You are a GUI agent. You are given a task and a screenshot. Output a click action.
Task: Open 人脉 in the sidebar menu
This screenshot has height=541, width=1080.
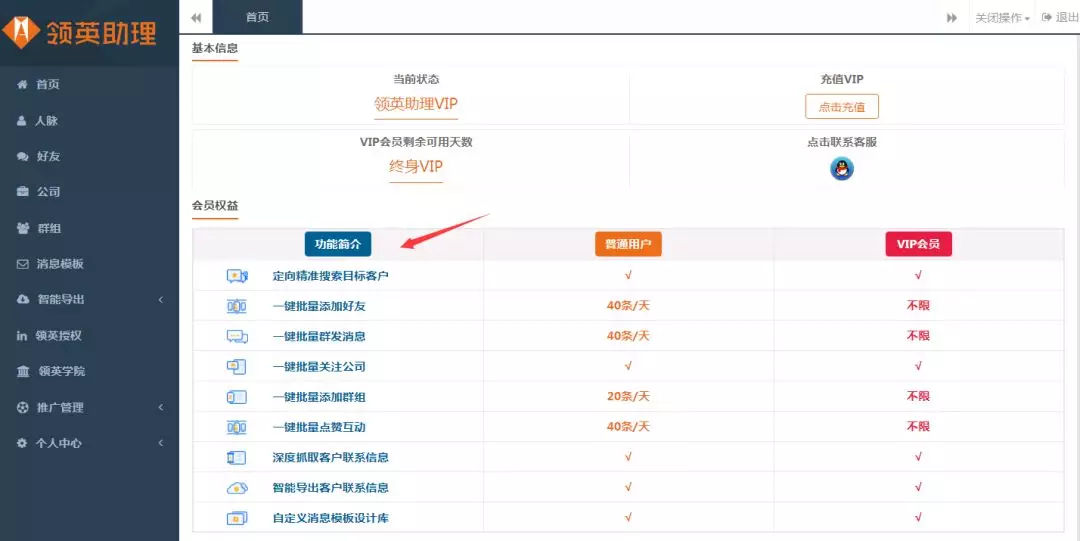[47, 121]
